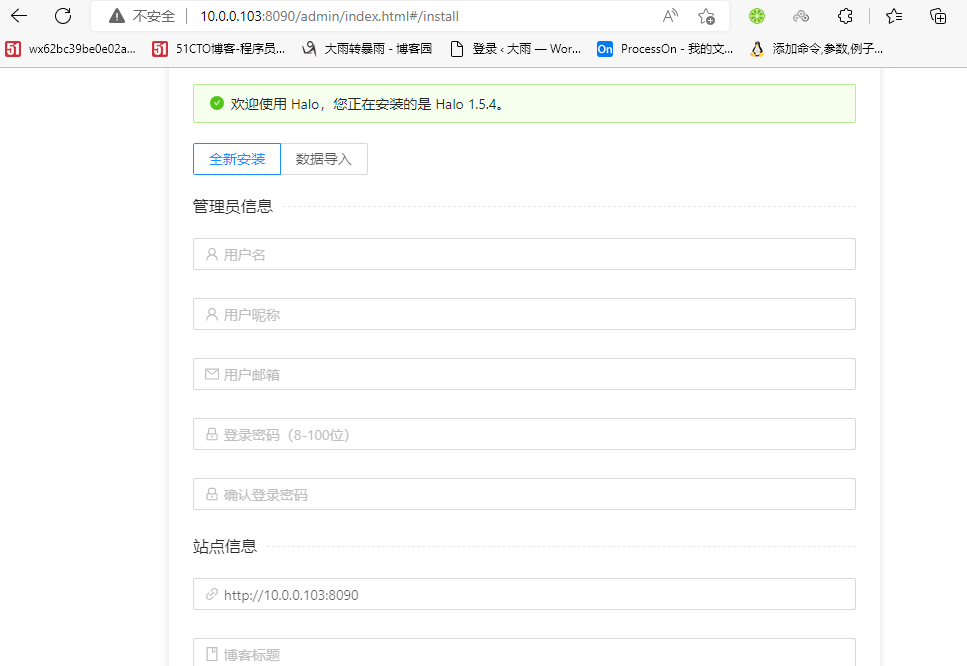The height and width of the screenshot is (666, 967).
Task: Open the green circular extension icon
Action: [757, 16]
